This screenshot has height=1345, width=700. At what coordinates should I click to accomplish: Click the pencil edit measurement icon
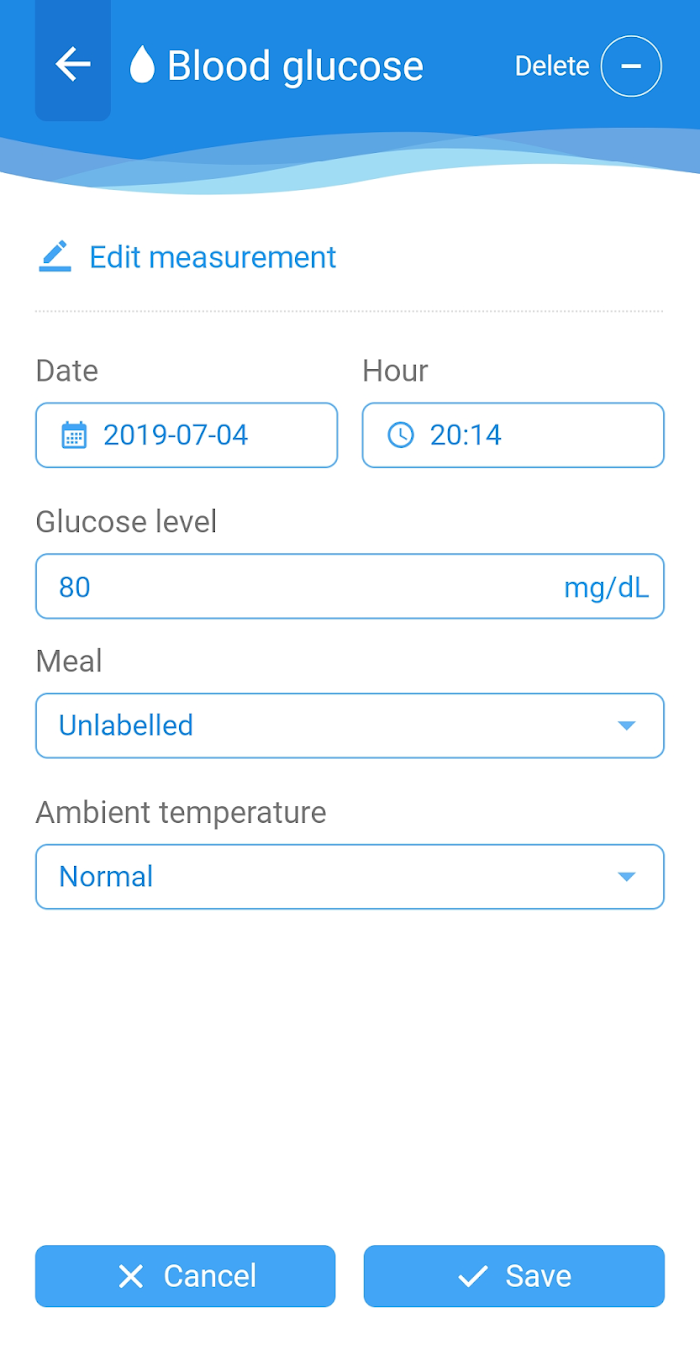click(56, 257)
